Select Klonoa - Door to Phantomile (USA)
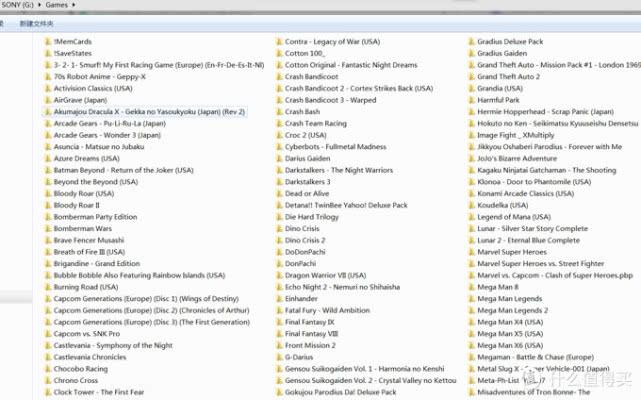This screenshot has height=400, width=641. tap(534, 182)
